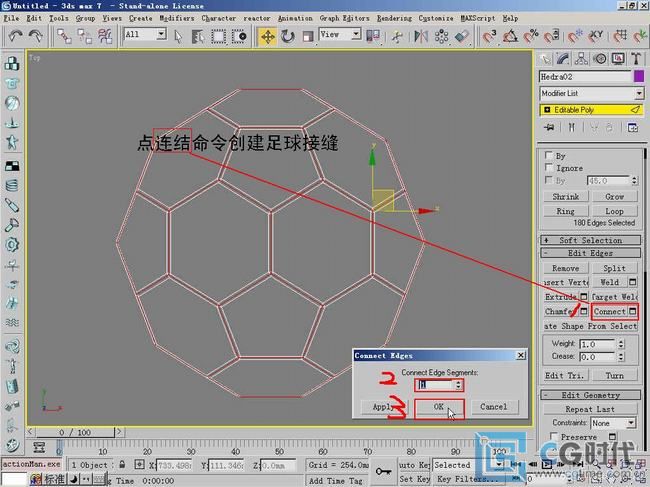The image size is (650, 487).
Task: Toggle the Ignore checkbox
Action: coord(548,168)
